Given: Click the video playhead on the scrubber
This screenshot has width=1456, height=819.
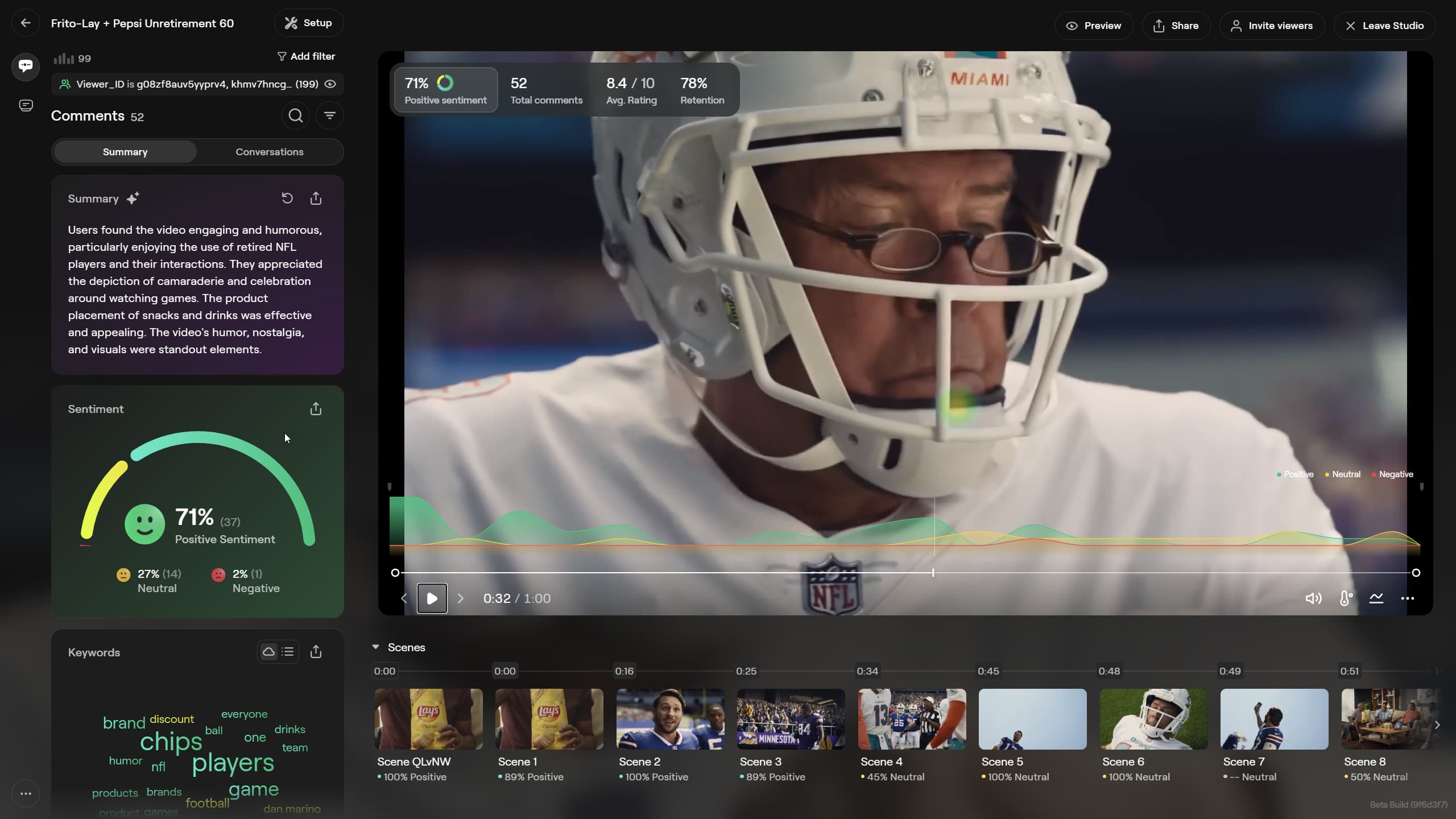Looking at the screenshot, I should (933, 573).
